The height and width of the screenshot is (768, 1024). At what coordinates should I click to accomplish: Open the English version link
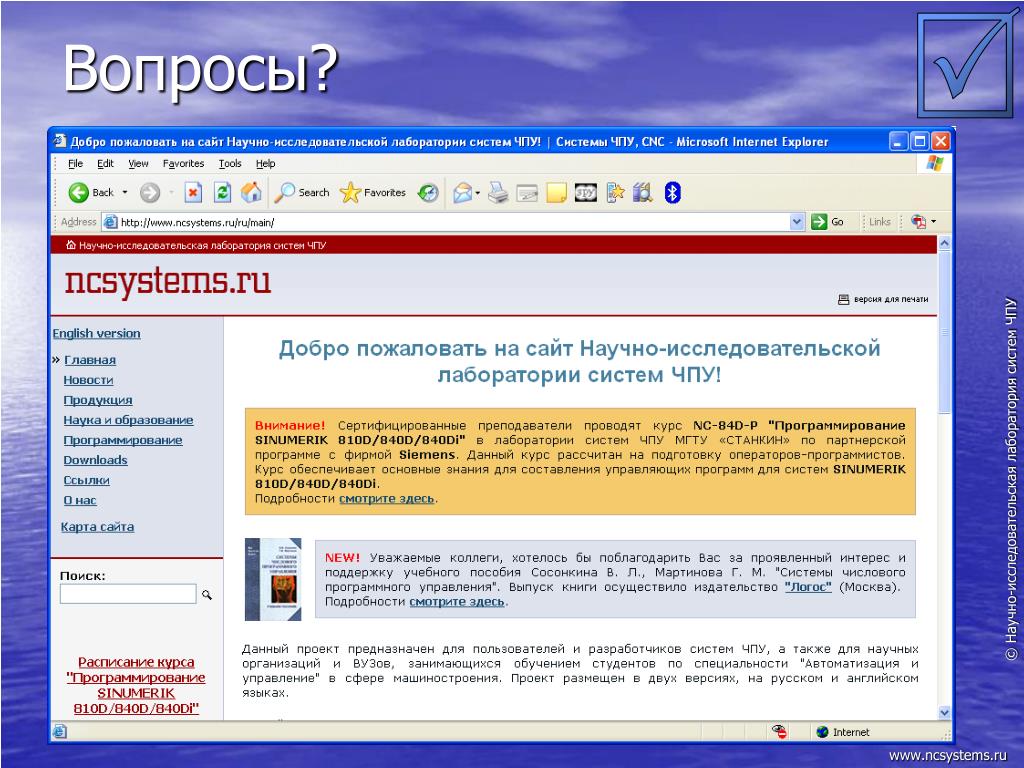(x=97, y=333)
